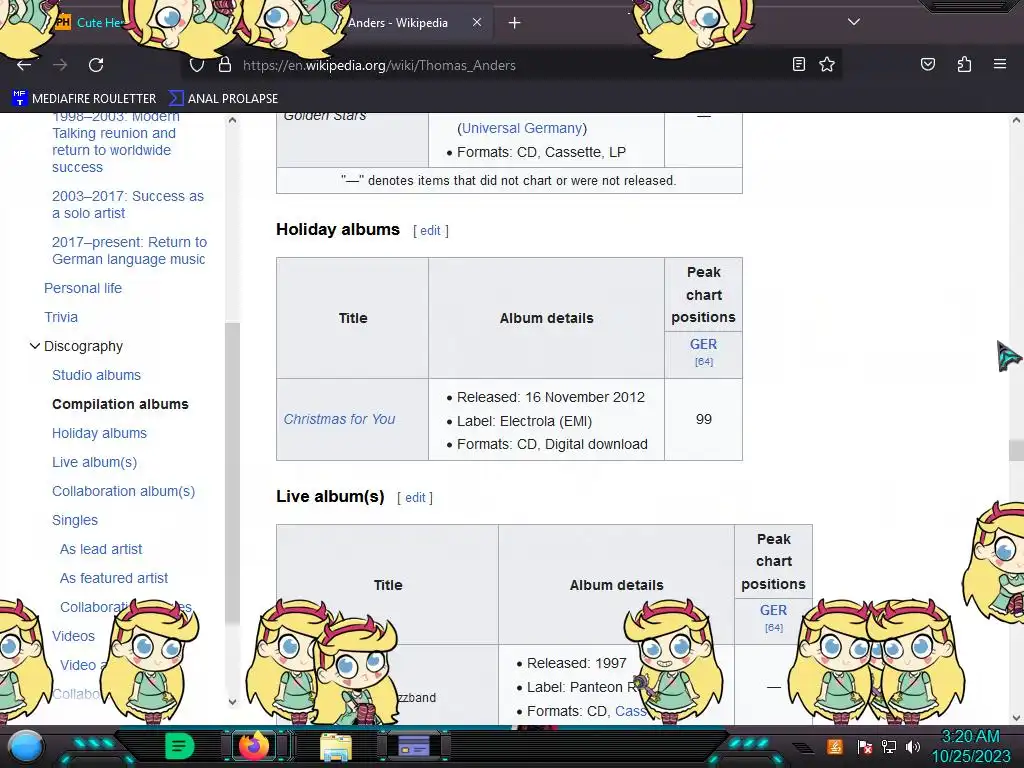1024x768 pixels.
Task: Bookmark this page with the star
Action: (x=827, y=64)
